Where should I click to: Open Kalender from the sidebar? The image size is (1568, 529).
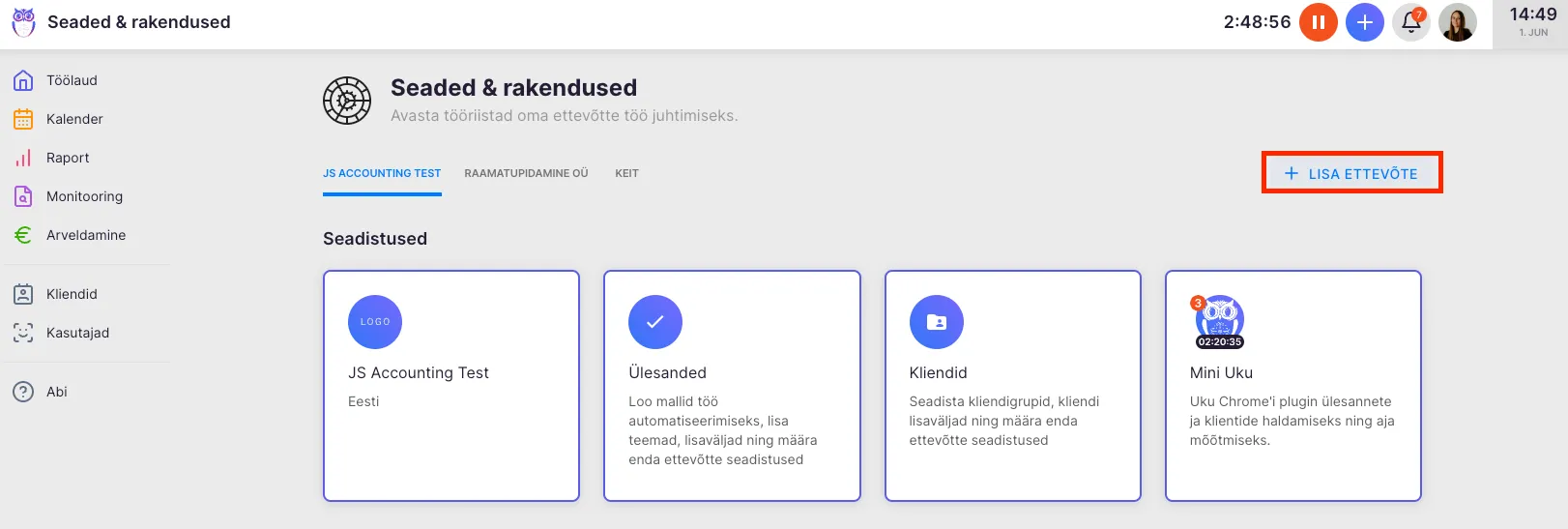click(73, 119)
